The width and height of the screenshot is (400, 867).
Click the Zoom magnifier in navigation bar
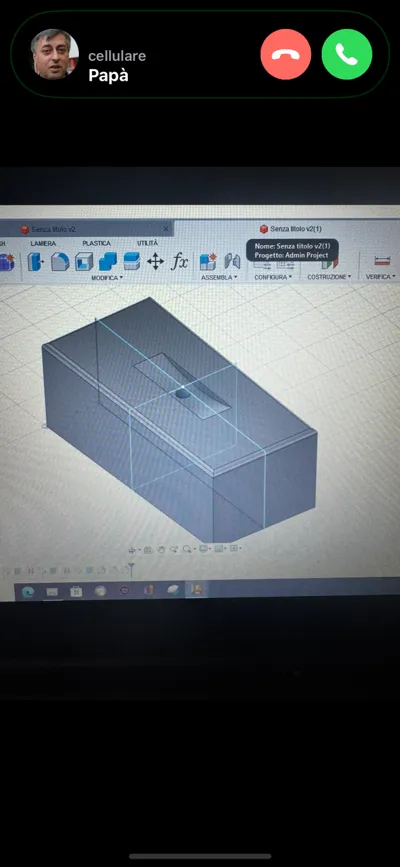tap(188, 549)
